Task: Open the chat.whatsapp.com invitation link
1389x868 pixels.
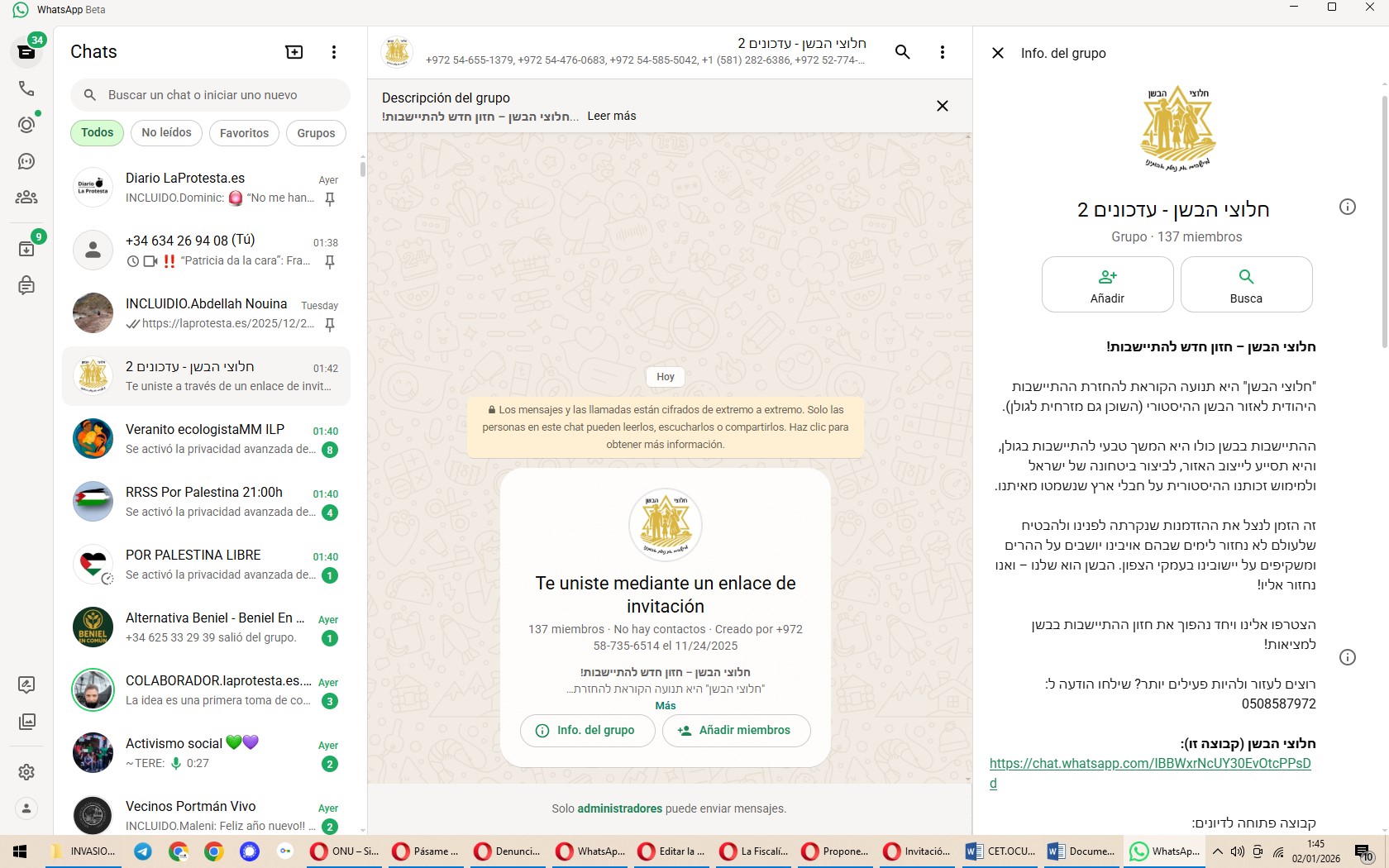Action: [x=1150, y=764]
